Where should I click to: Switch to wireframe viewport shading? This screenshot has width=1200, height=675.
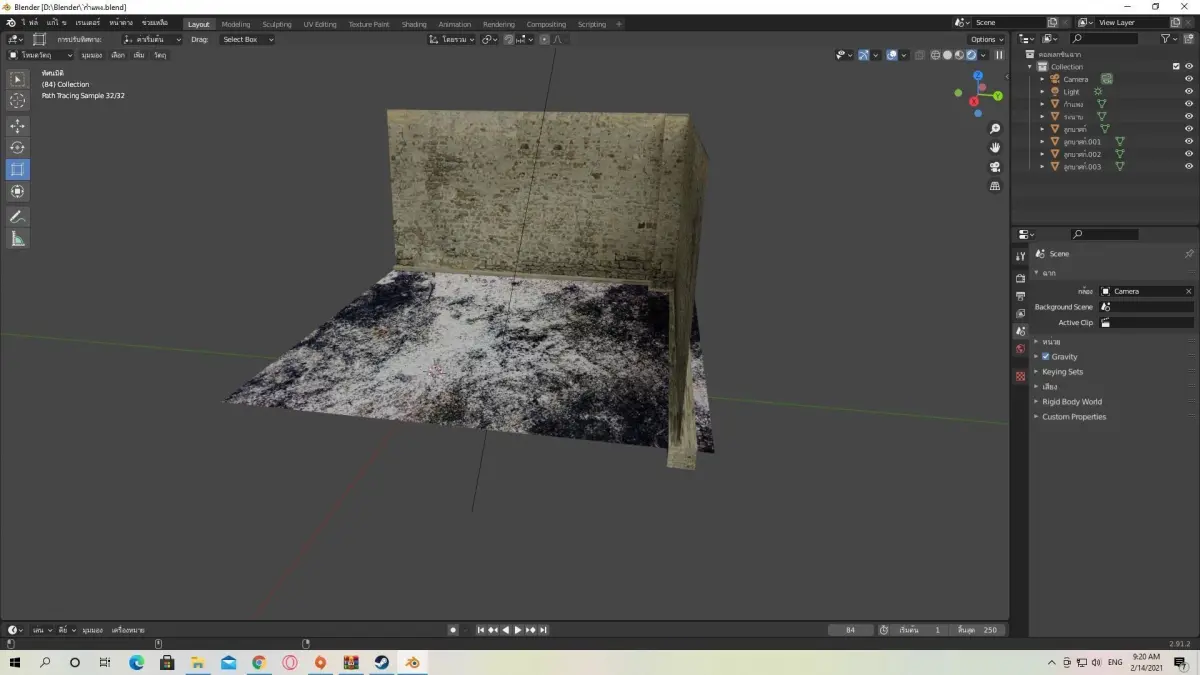click(x=936, y=55)
